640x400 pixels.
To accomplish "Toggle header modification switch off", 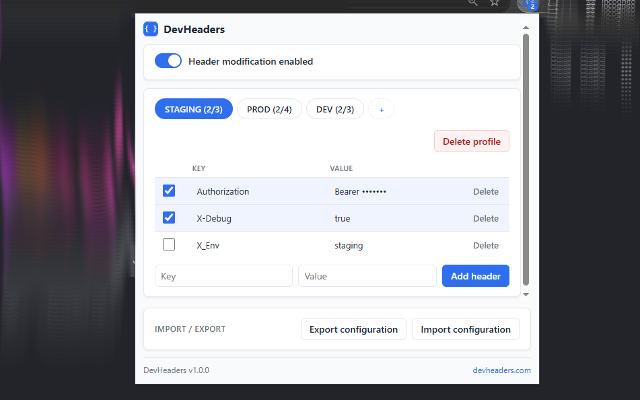I will pos(168,61).
